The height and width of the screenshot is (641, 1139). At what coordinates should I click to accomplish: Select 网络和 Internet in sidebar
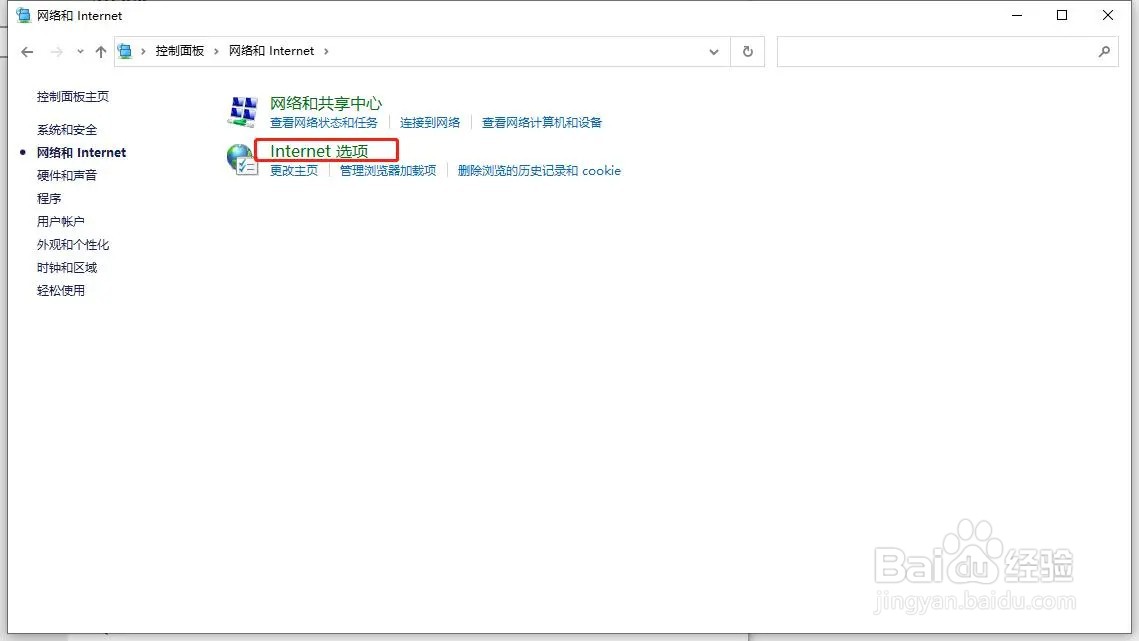click(81, 153)
